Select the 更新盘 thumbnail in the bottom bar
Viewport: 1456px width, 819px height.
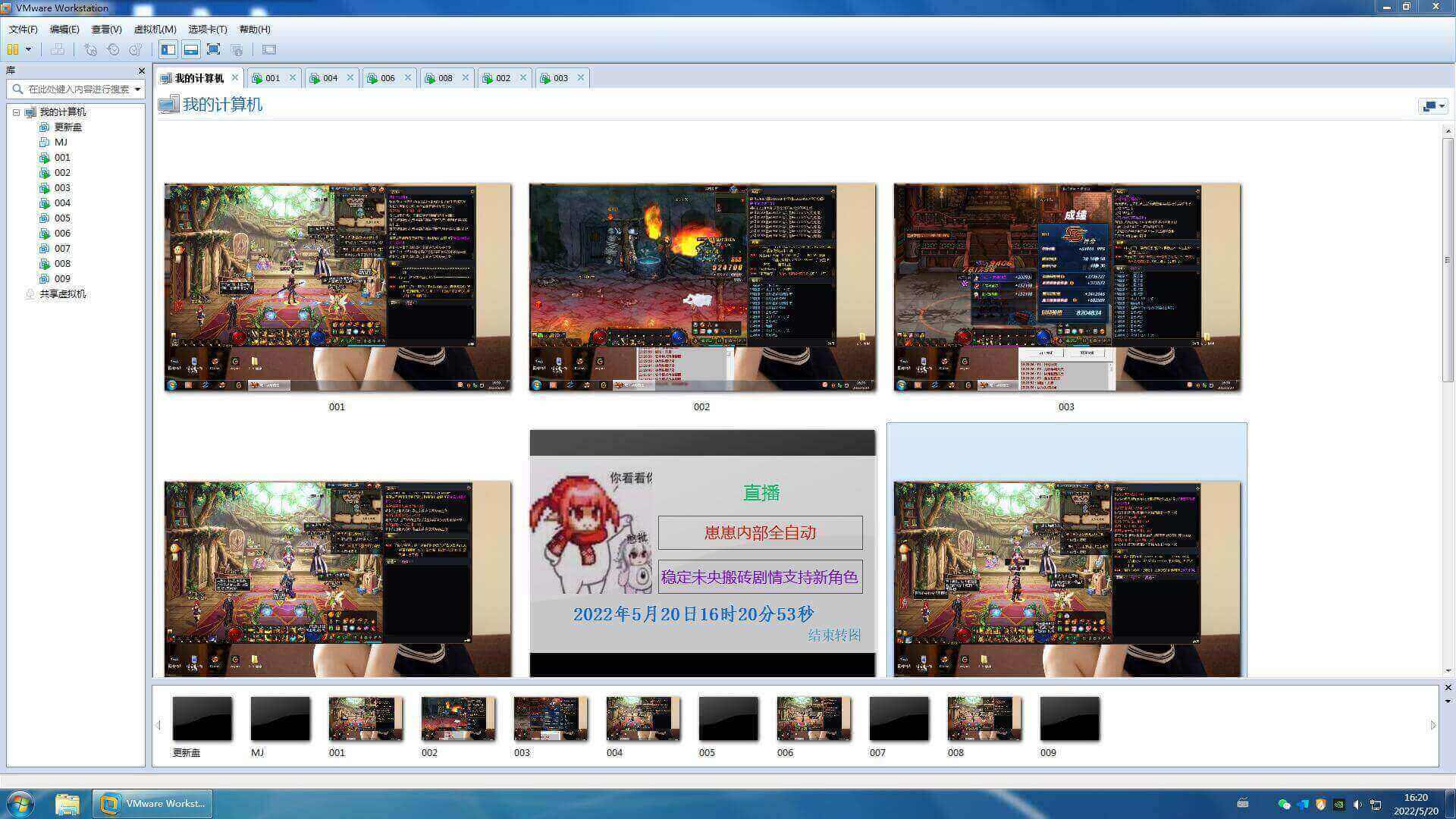tap(202, 718)
